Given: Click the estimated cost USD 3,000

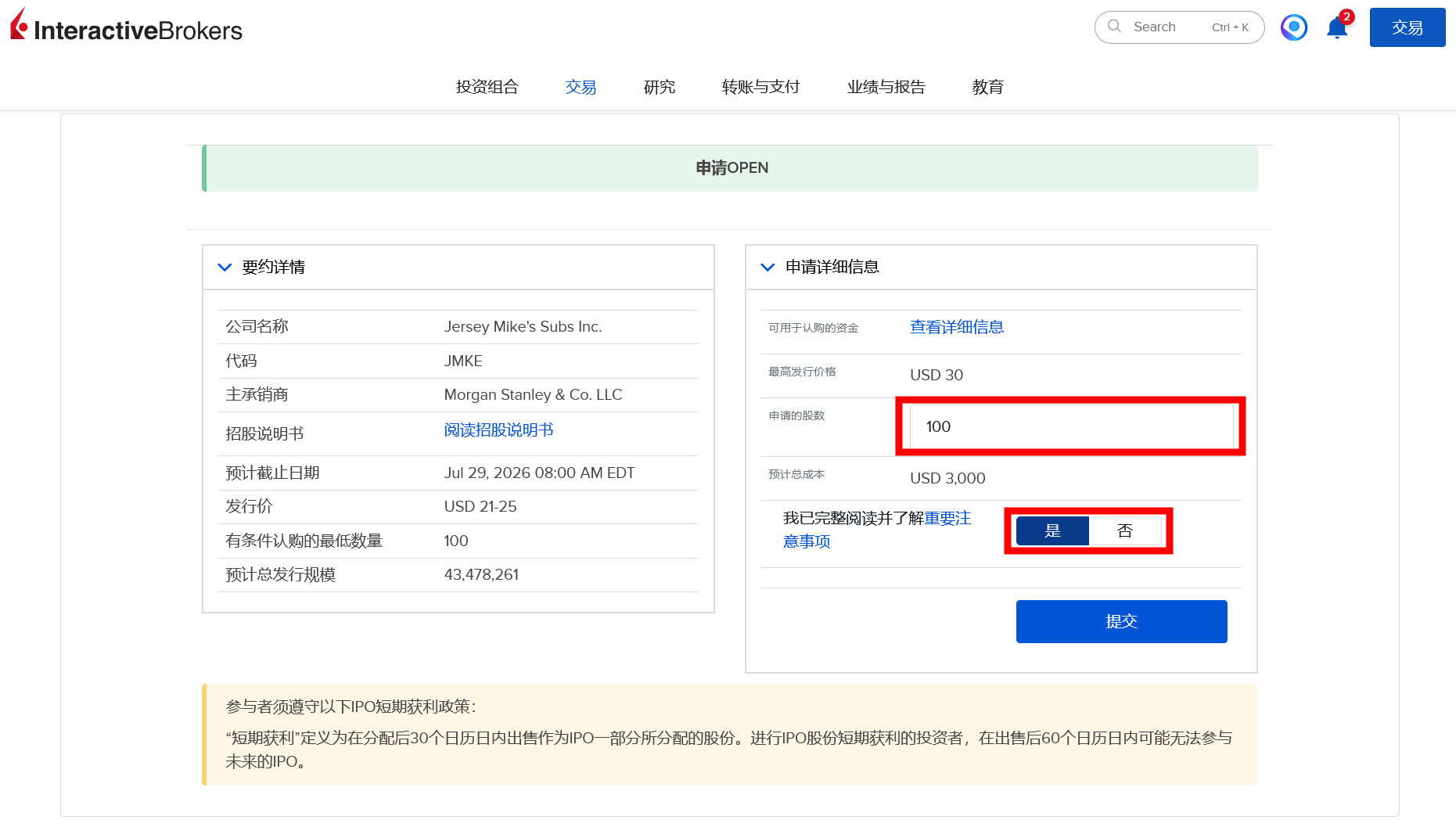Looking at the screenshot, I should tap(947, 479).
